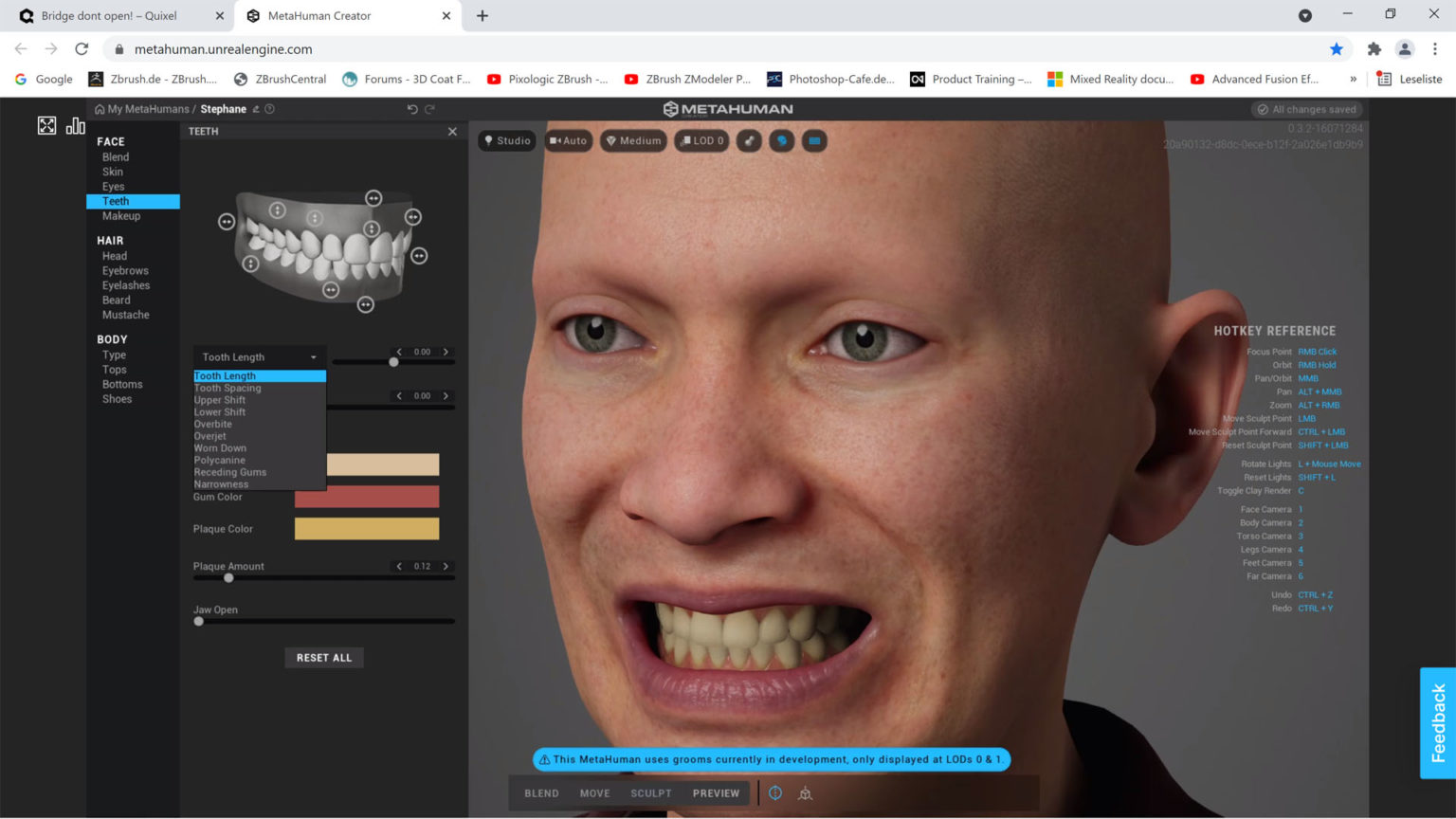1456x819 pixels.
Task: Open the Medium quality setting
Action: pos(633,140)
